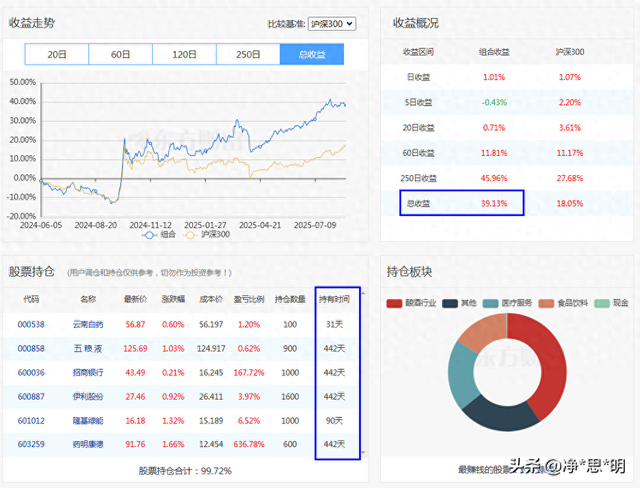Viewport: 640px width, 488px height.
Task: Switch to the 60日 chart tab
Action: coord(120,55)
